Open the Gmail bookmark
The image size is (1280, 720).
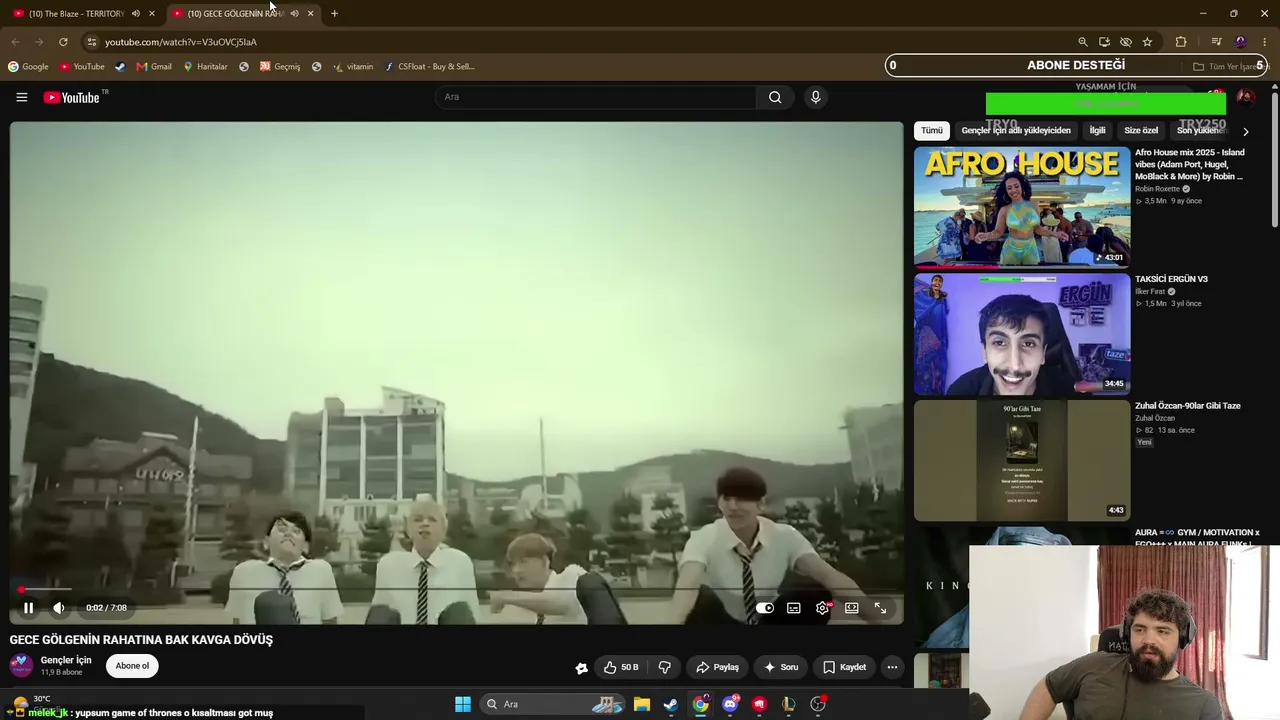(154, 67)
